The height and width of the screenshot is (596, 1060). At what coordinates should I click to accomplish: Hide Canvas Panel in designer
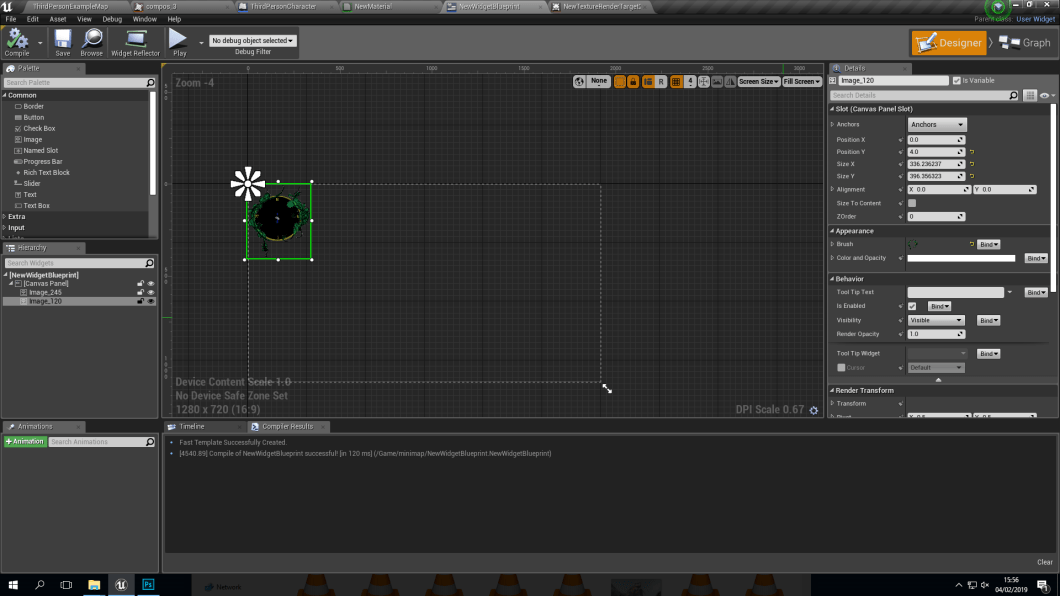pos(151,284)
